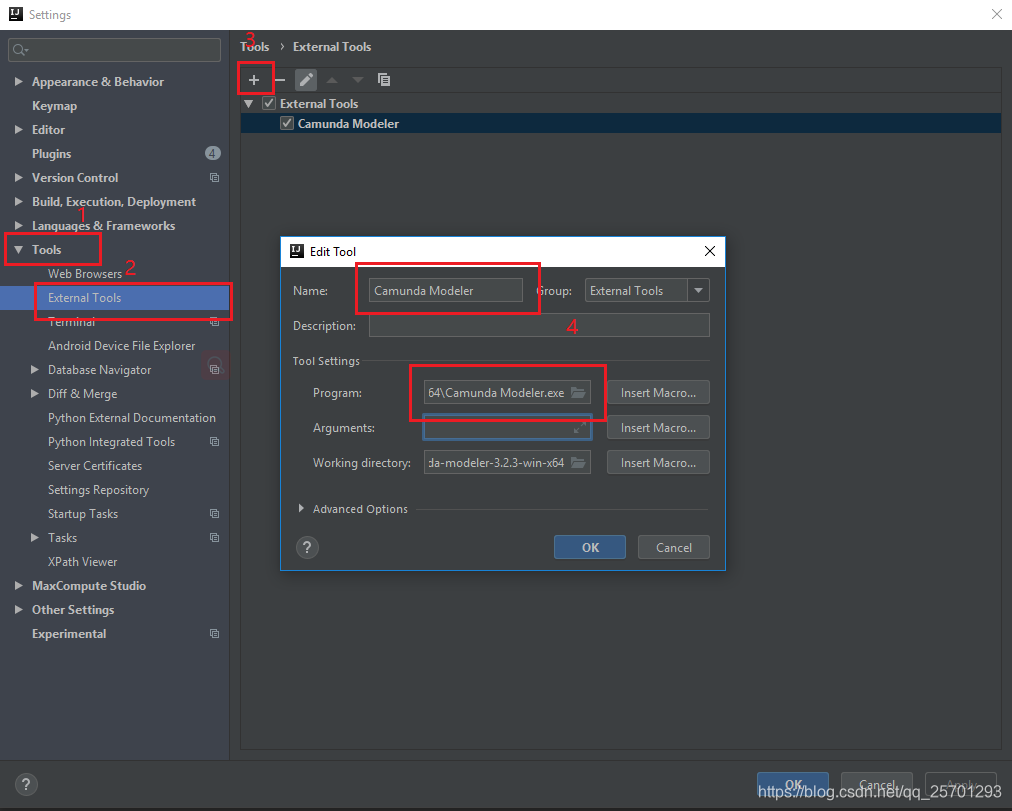Viewport: 1012px width, 811px height.
Task: Open Web Browsers settings page
Action: click(85, 274)
